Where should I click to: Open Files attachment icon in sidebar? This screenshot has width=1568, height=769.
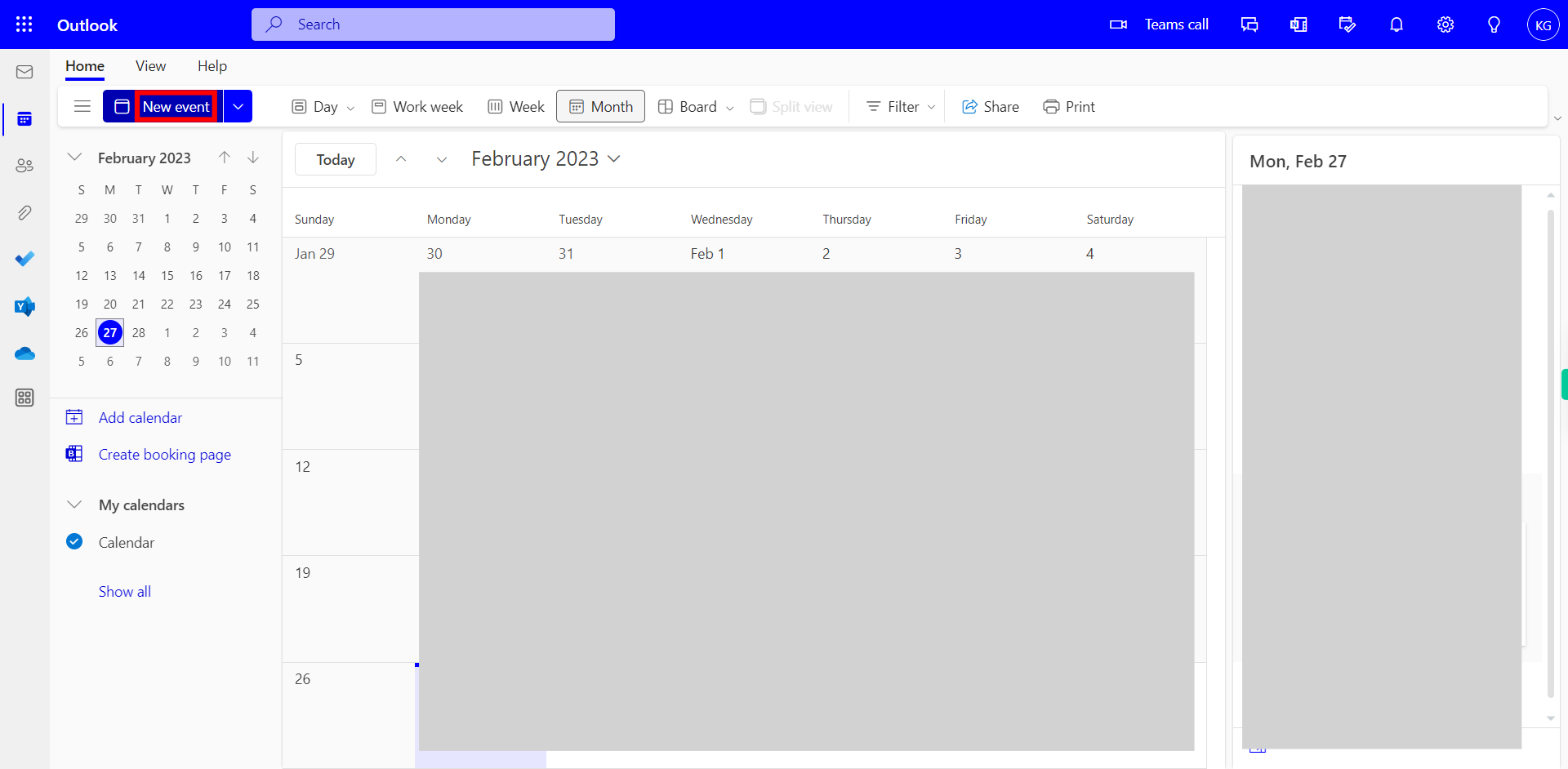tap(24, 213)
